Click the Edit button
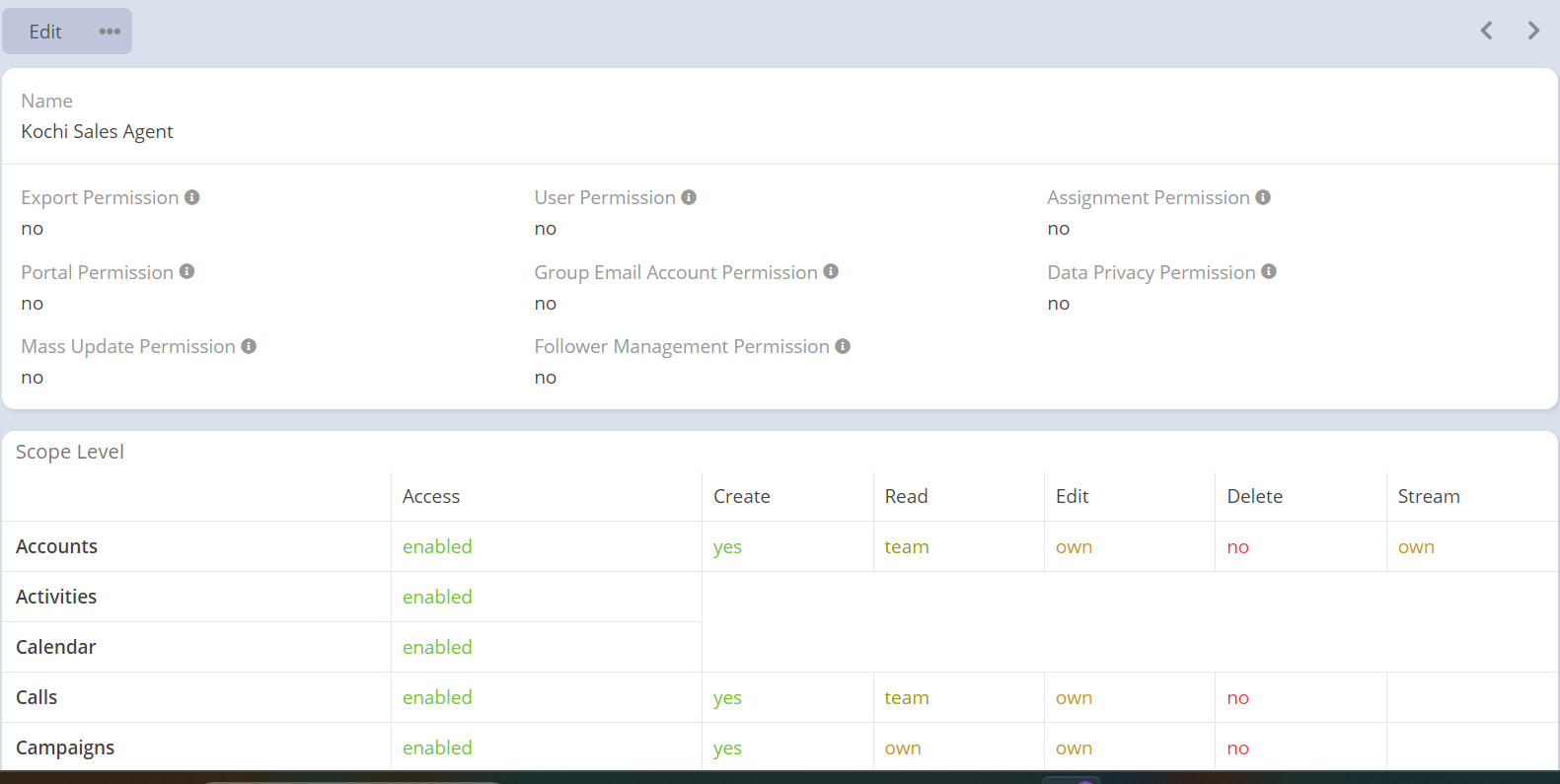This screenshot has height=784, width=1560. 45,32
